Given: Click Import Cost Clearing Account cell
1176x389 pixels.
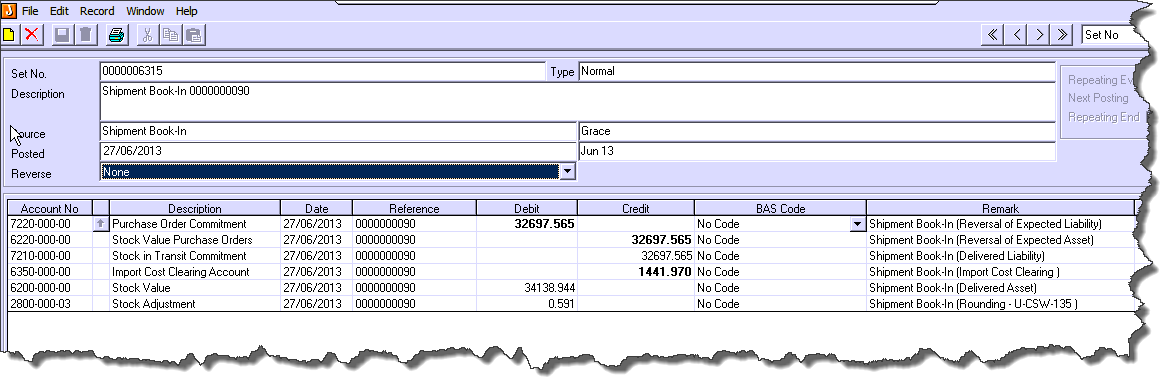Looking at the screenshot, I should click(x=195, y=271).
